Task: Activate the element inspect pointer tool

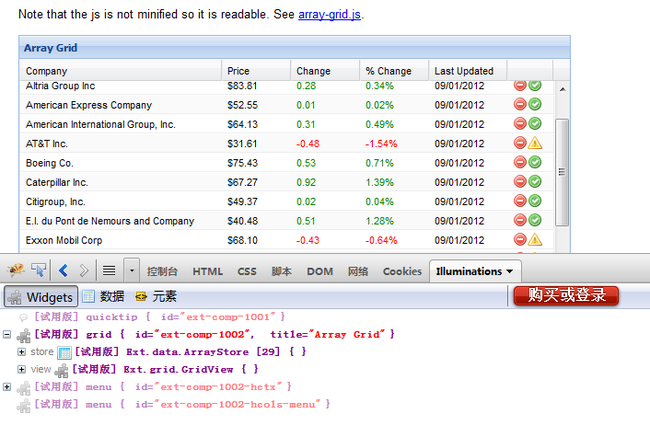Action: (x=39, y=270)
